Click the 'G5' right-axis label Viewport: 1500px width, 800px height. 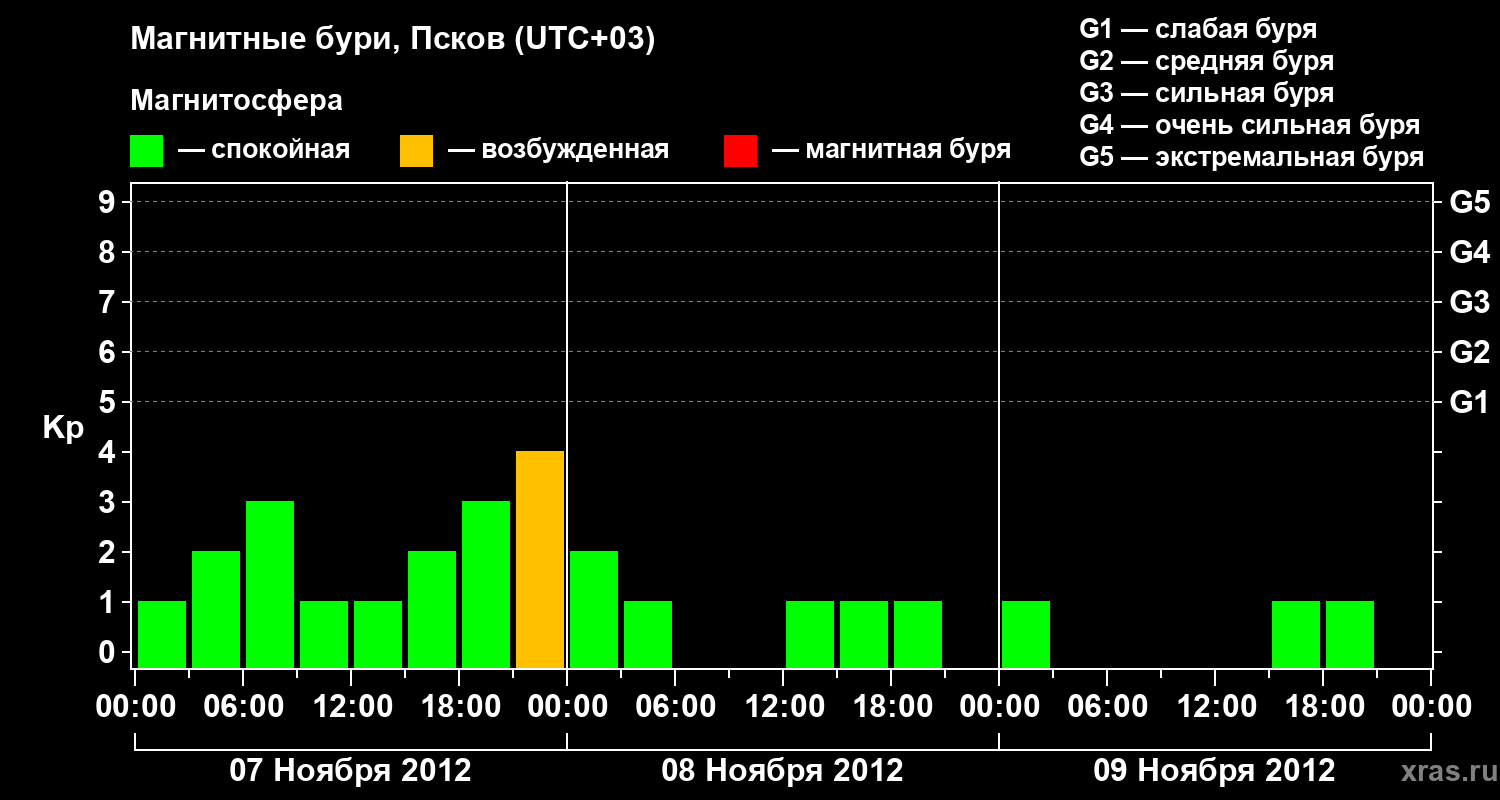coord(1469,202)
